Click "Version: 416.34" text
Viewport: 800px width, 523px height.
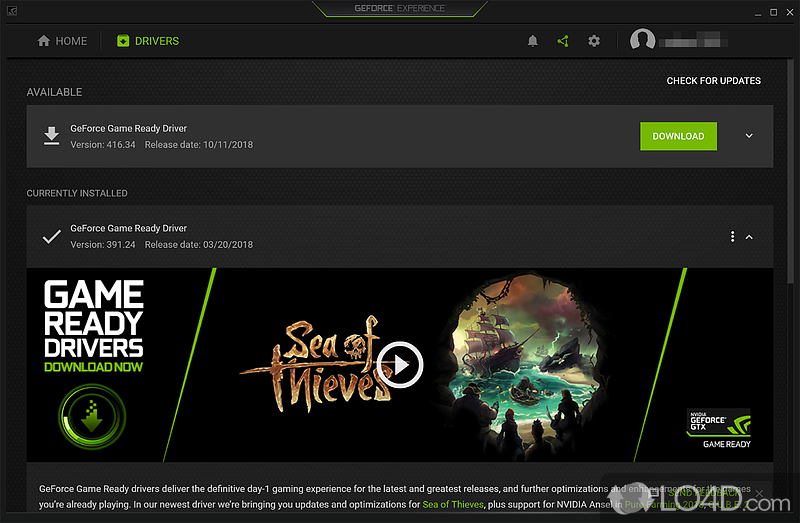(103, 145)
